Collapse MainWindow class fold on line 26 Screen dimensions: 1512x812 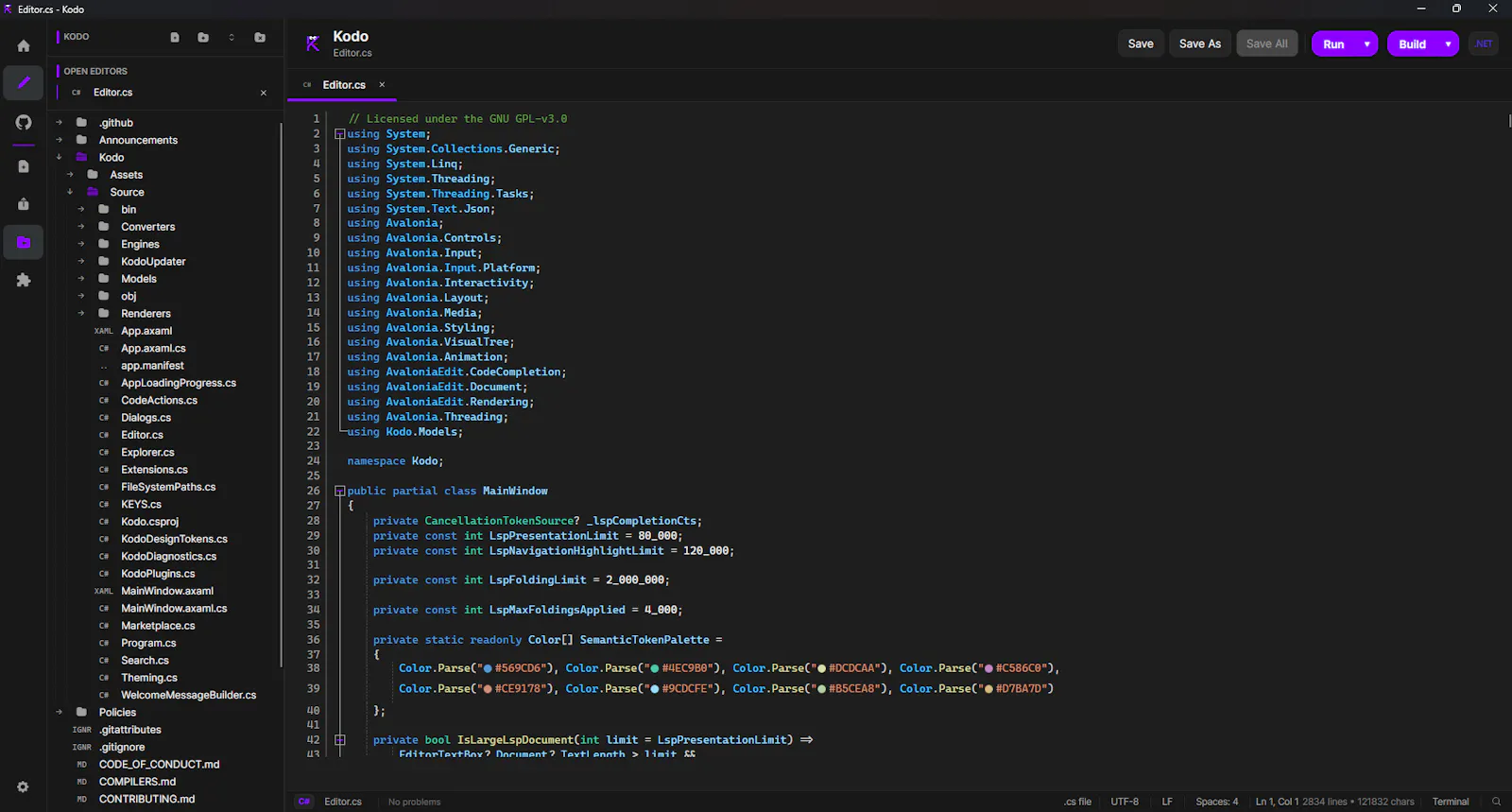[339, 491]
